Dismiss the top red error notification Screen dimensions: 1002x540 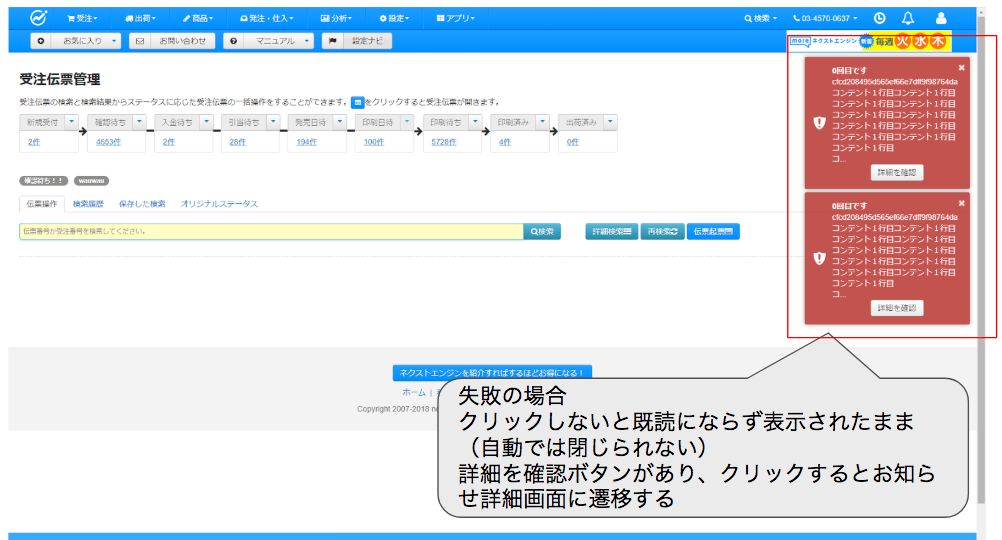961,68
